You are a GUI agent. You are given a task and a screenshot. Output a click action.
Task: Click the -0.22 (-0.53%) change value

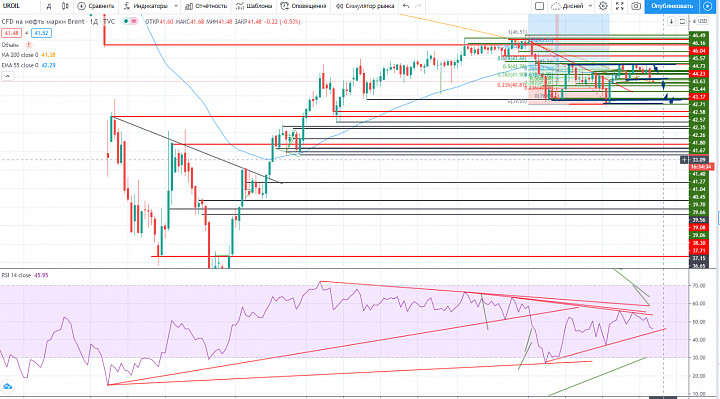tap(282, 21)
